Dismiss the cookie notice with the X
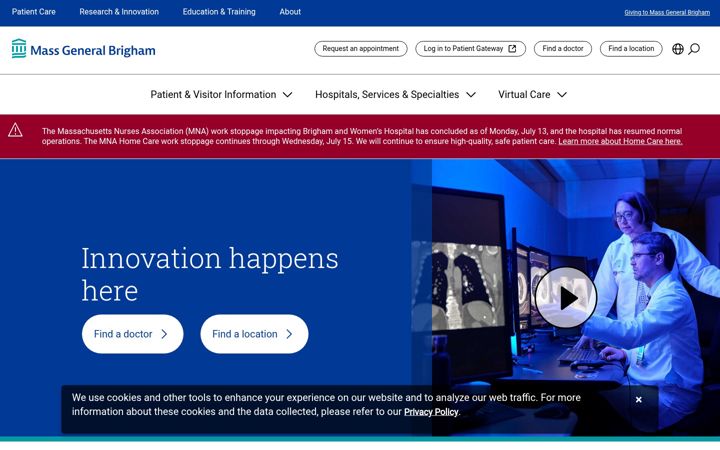The width and height of the screenshot is (720, 450). (638, 399)
